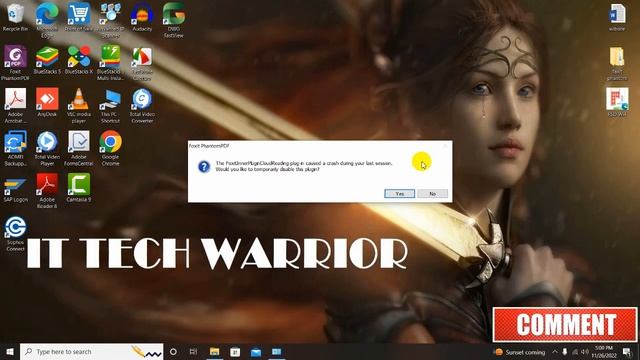Select the SAP Logon shortcut

15,190
